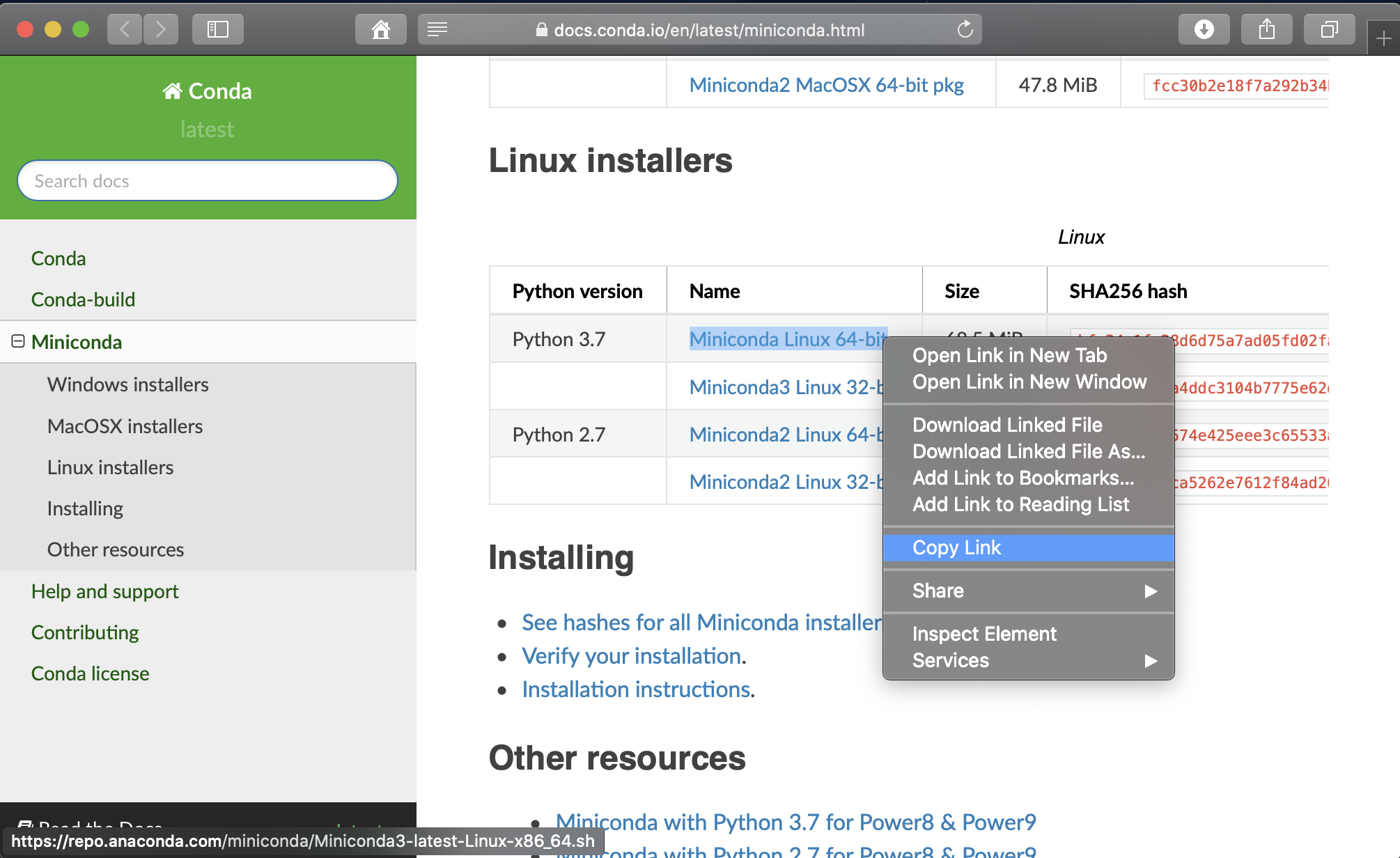This screenshot has height=858, width=1400.
Task: Open the home page icon
Action: [x=381, y=29]
